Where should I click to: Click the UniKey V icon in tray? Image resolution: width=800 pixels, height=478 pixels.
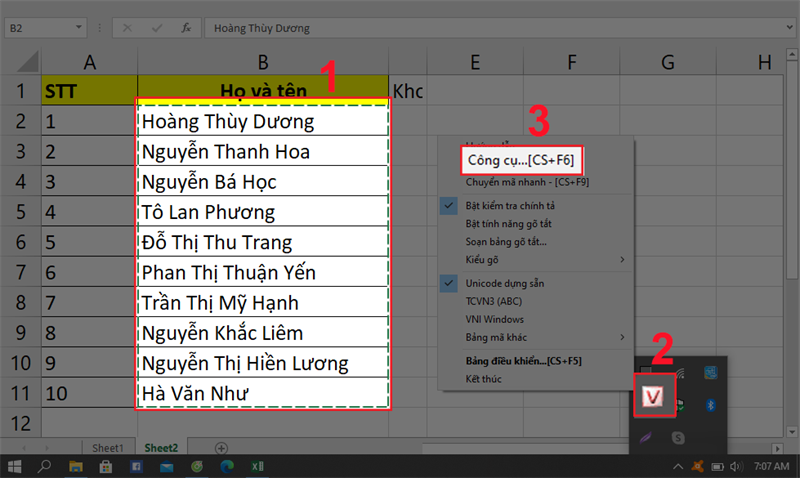pyautogui.click(x=654, y=396)
